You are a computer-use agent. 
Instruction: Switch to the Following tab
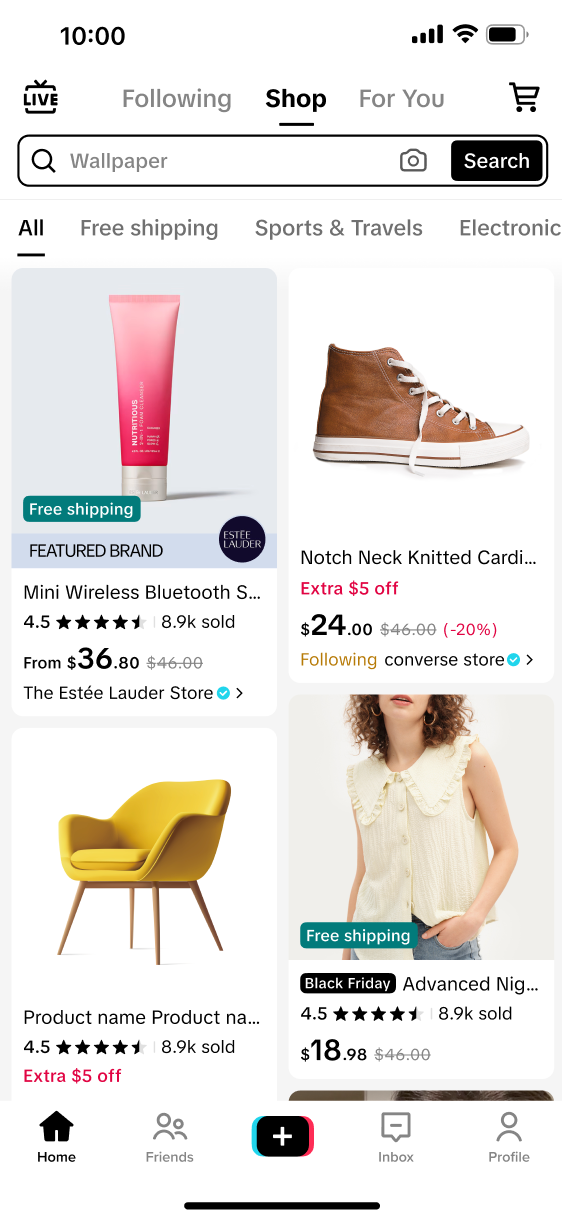point(177,99)
